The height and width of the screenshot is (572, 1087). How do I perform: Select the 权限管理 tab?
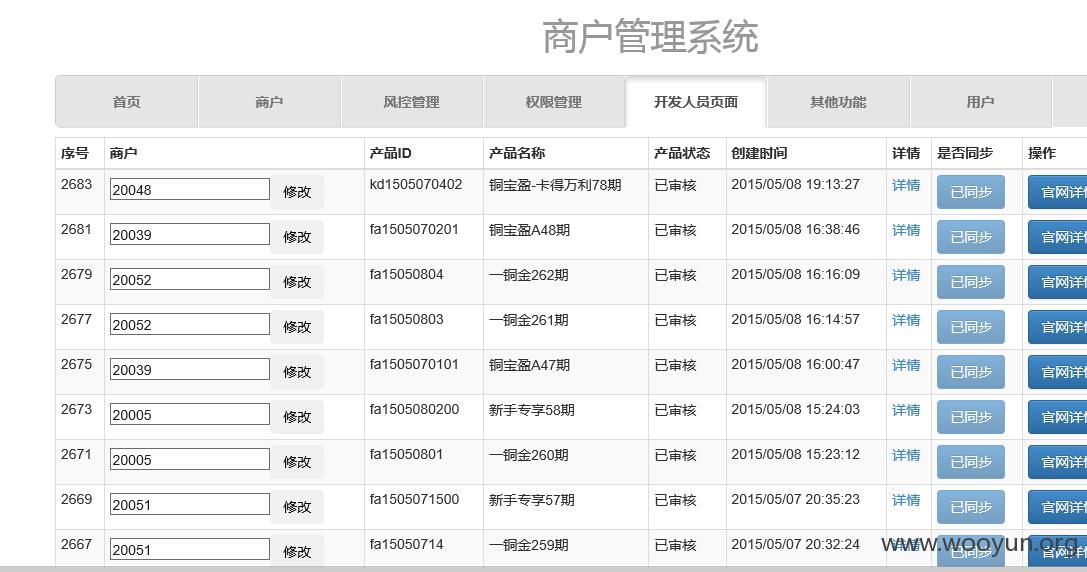click(x=553, y=102)
